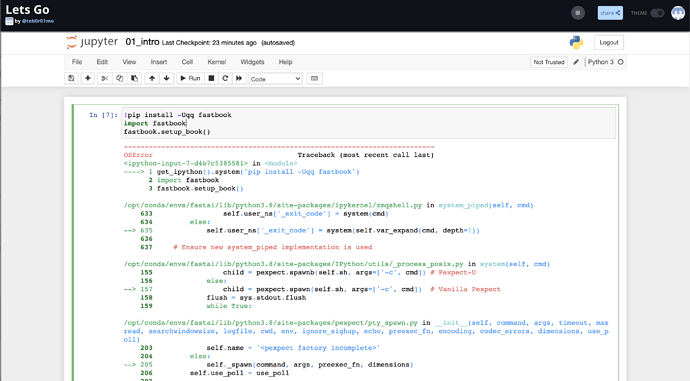Interrupt the kernel with the stop icon
The height and width of the screenshot is (381, 690).
click(x=211, y=78)
